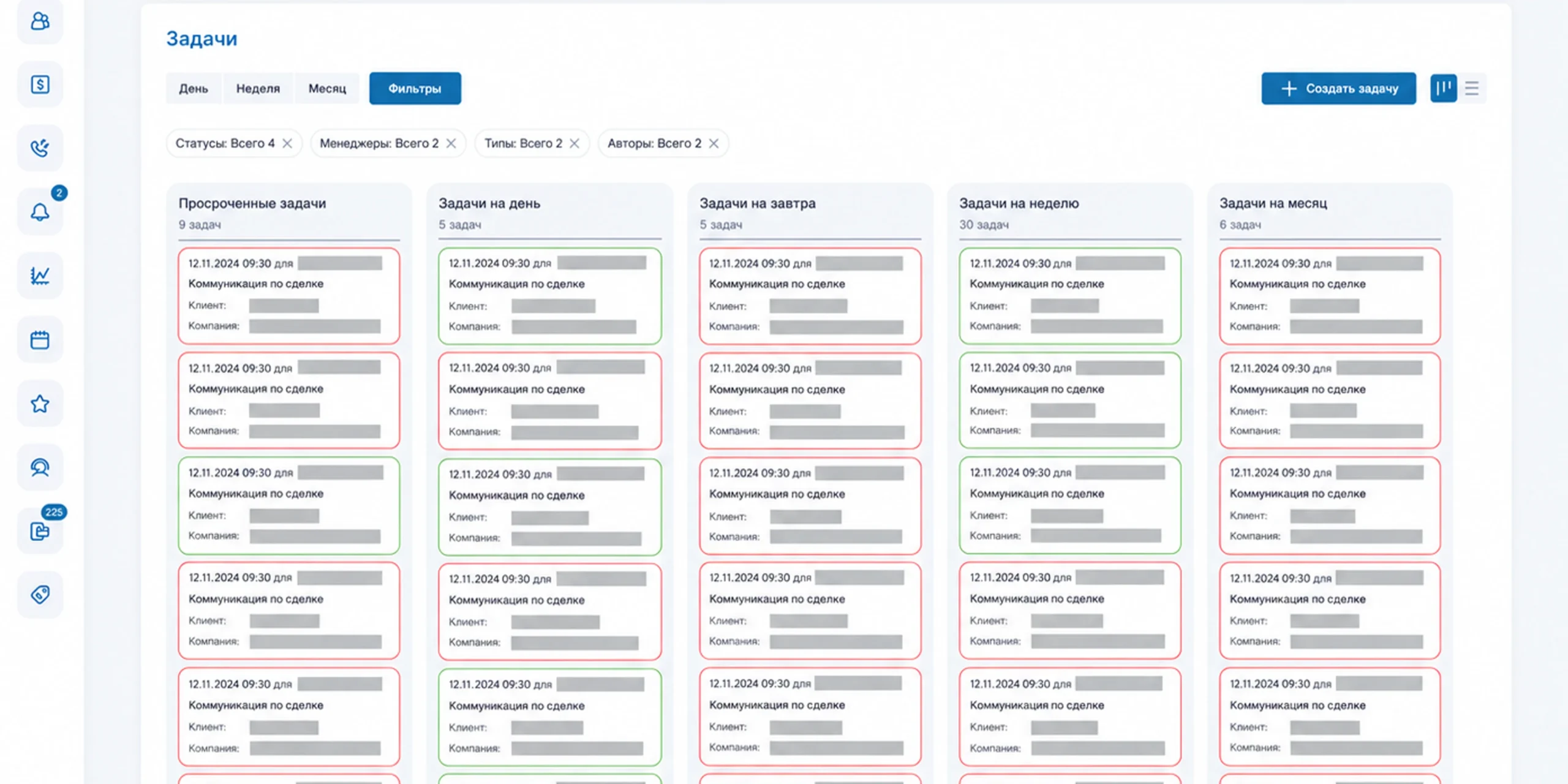Viewport: 1568px width, 784px height.
Task: Open first task card in Задачи на месяц
Action: tap(1330, 296)
